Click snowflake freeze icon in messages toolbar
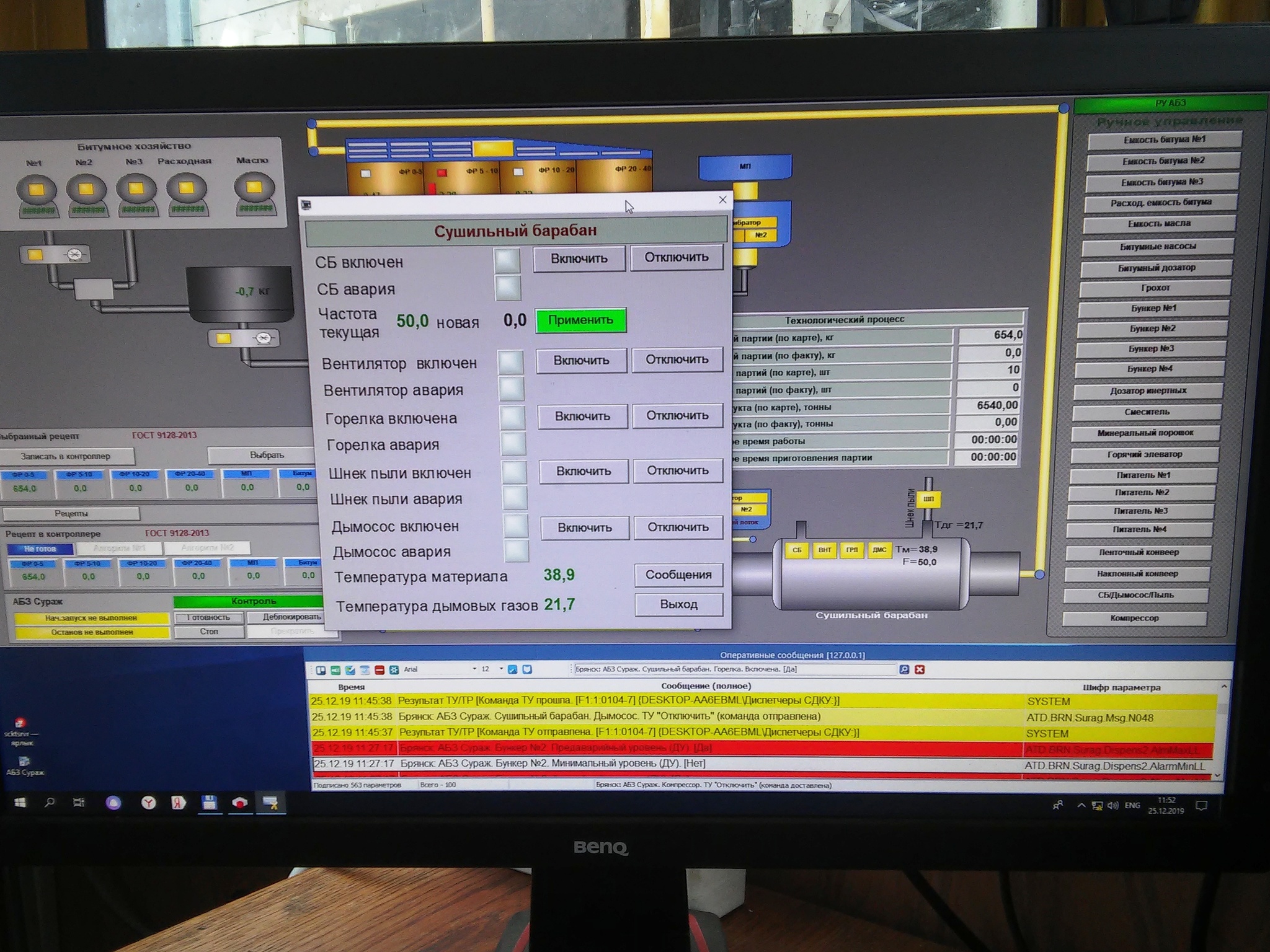Image resolution: width=1270 pixels, height=952 pixels. pos(394,670)
